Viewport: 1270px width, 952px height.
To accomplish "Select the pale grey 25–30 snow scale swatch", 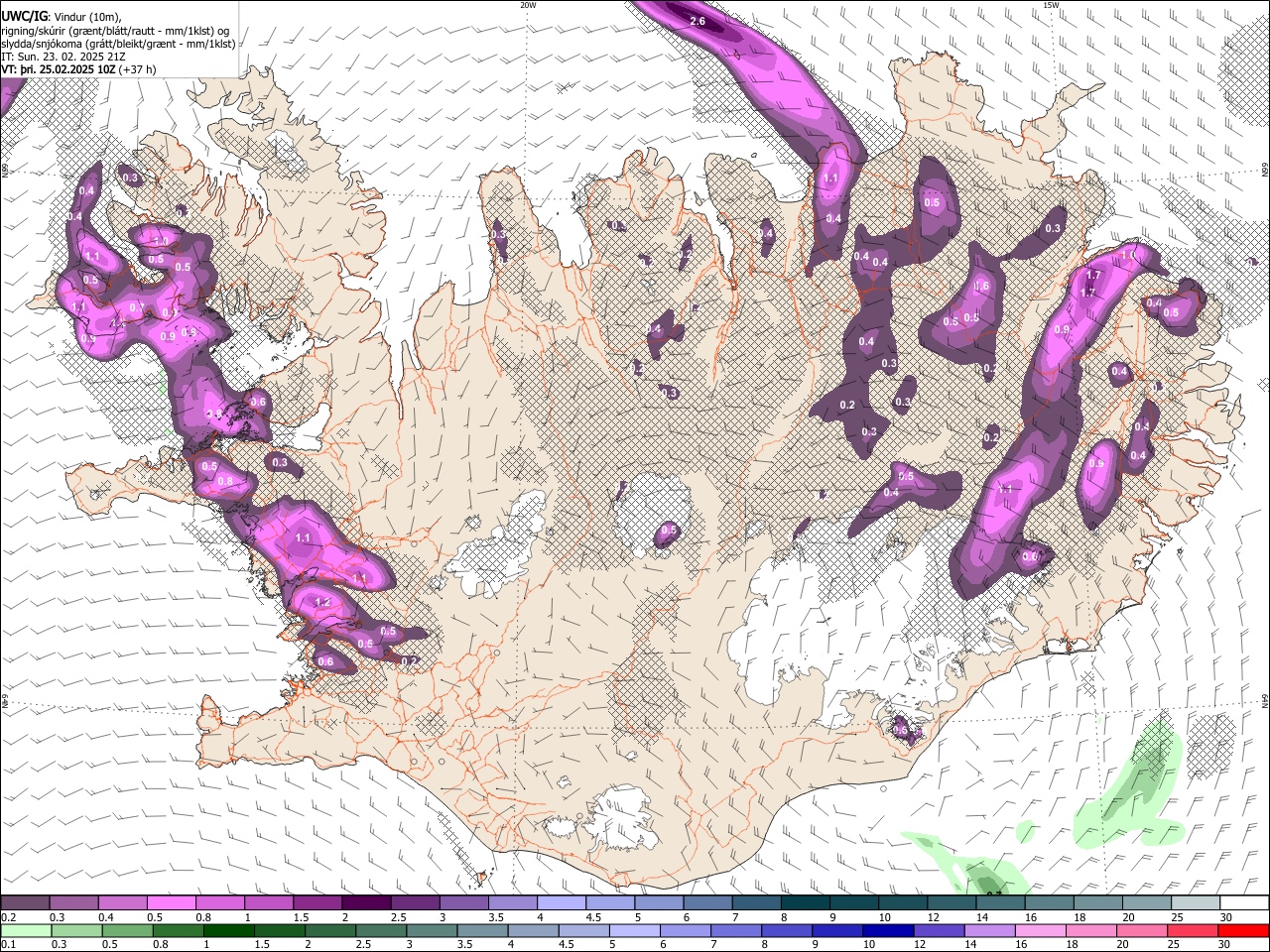I will [x=1196, y=903].
